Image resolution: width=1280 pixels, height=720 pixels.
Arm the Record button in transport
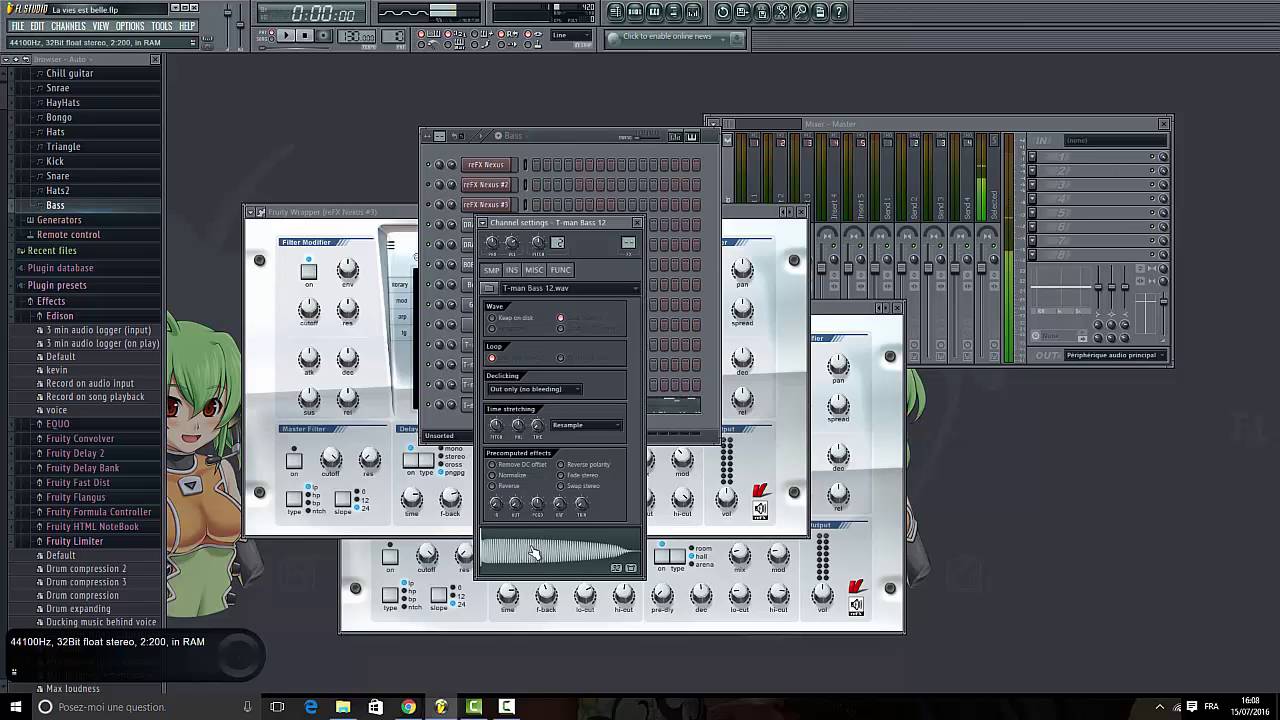click(324, 36)
